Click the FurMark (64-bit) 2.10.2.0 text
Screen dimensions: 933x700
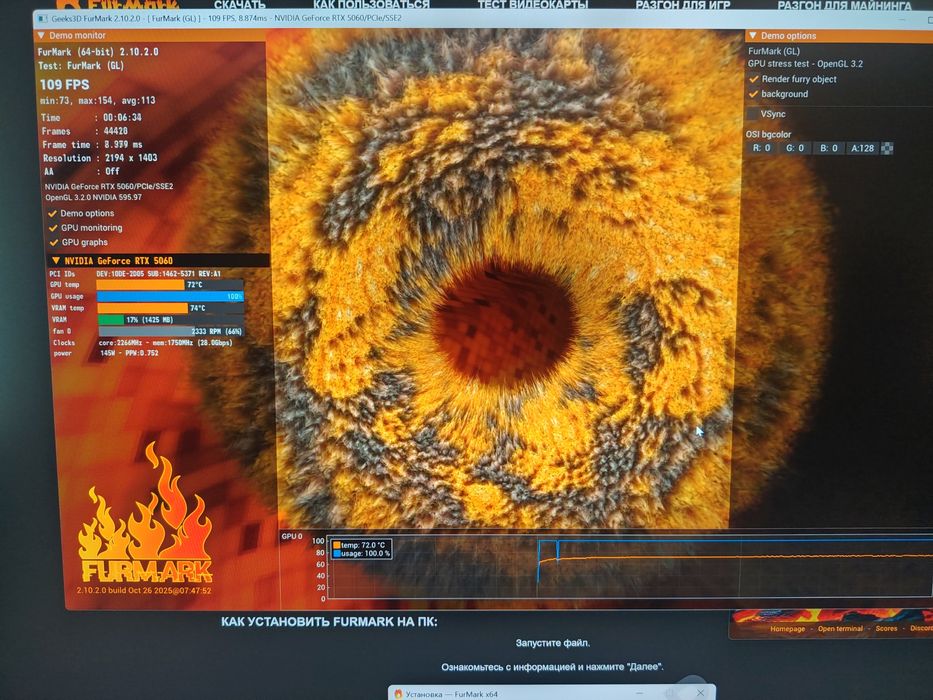click(98, 52)
